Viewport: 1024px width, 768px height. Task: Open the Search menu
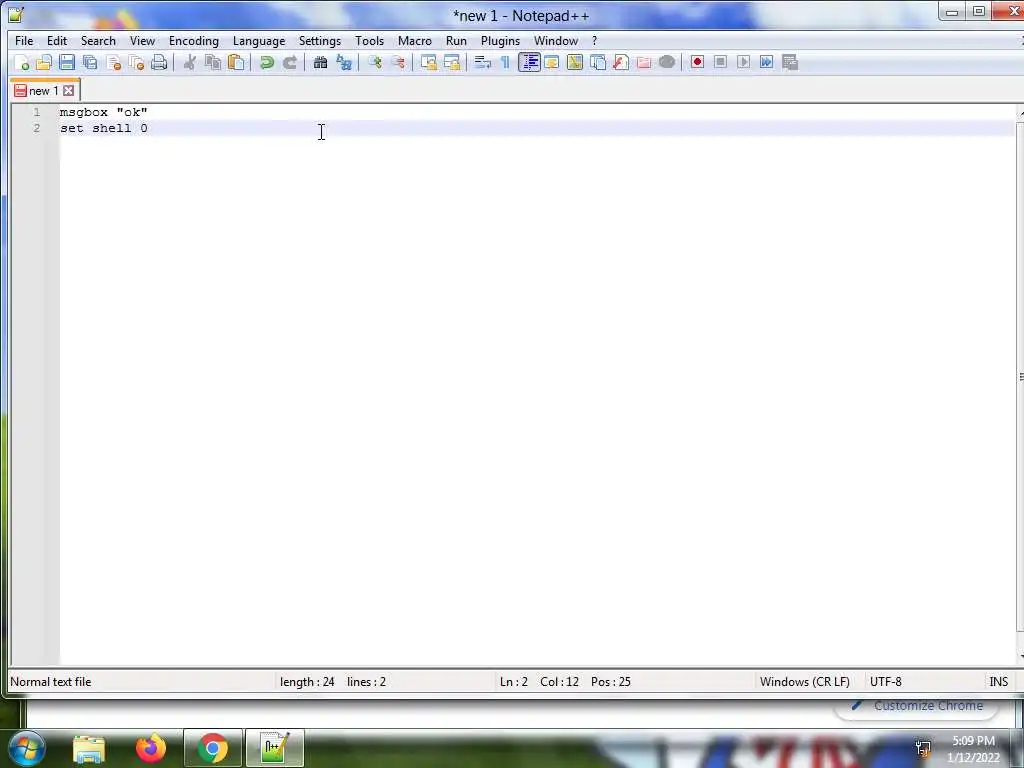point(98,40)
